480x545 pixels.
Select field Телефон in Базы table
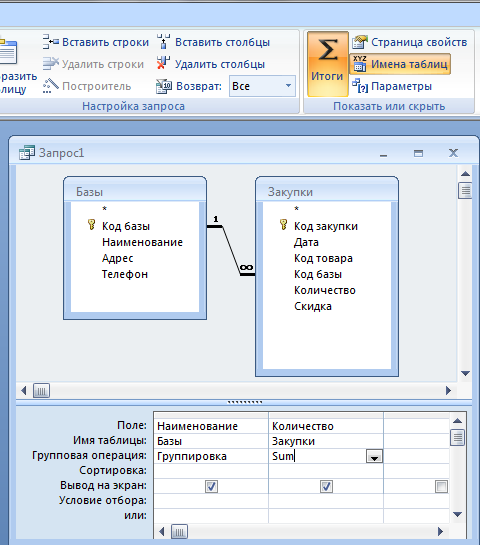coord(125,274)
